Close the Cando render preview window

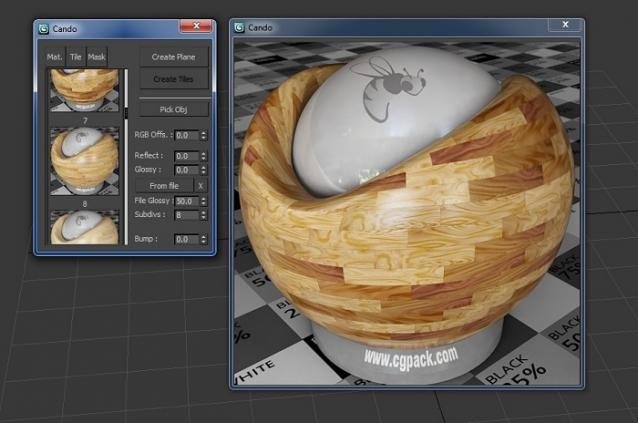tap(565, 23)
